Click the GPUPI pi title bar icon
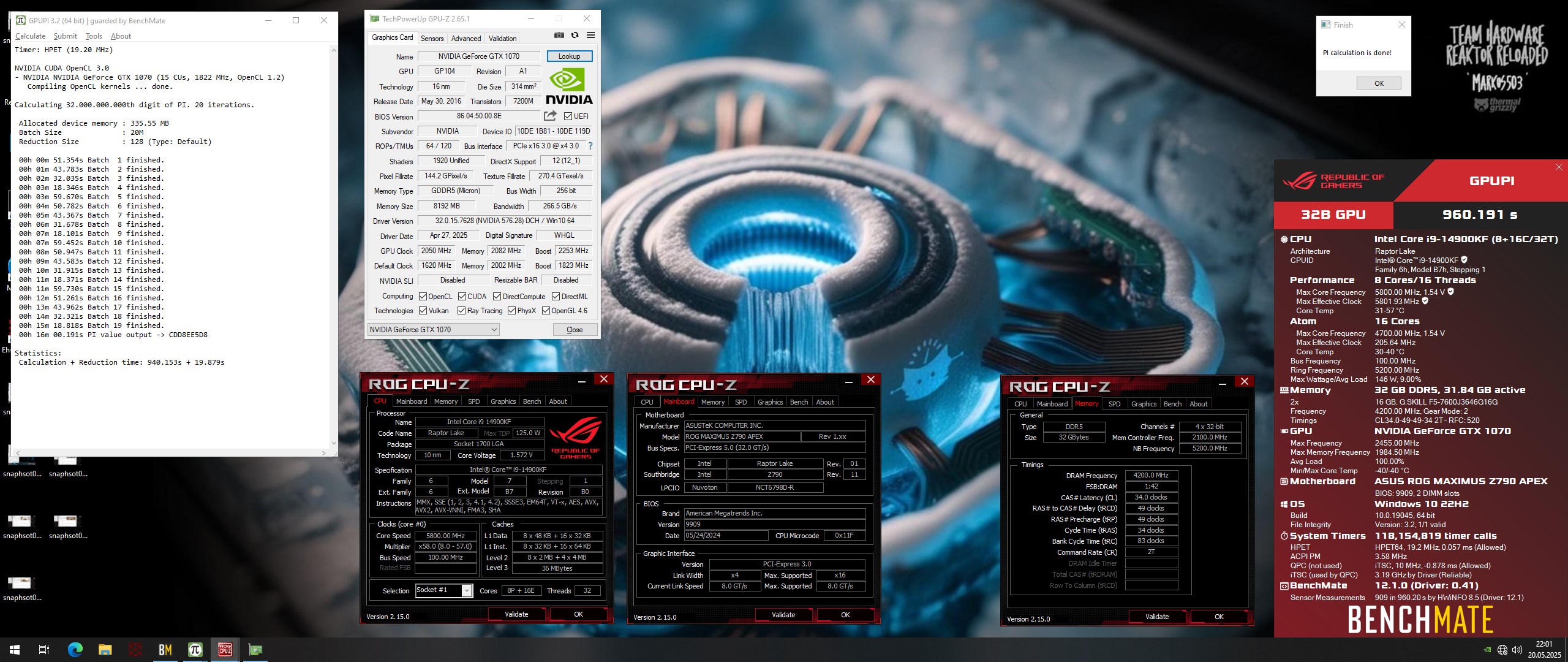 [x=21, y=20]
